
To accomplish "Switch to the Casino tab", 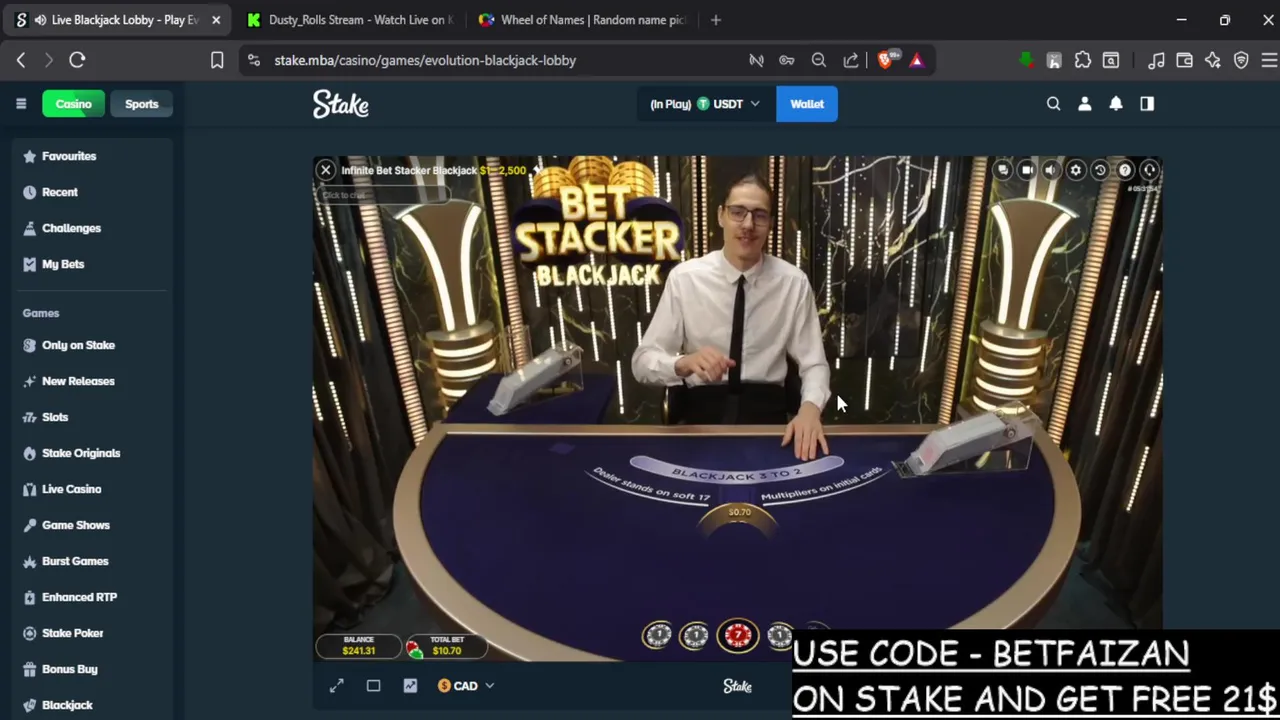I will click(x=73, y=104).
